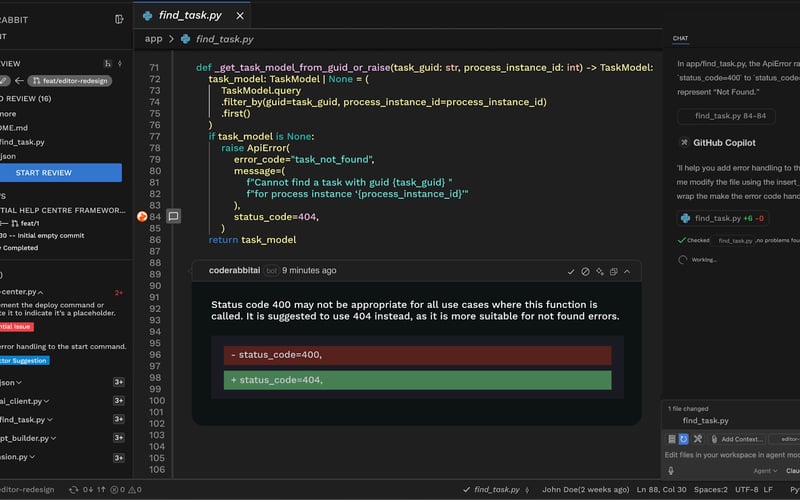Click the Initial empty commit entry
The image size is (800, 500).
(x=42, y=235)
